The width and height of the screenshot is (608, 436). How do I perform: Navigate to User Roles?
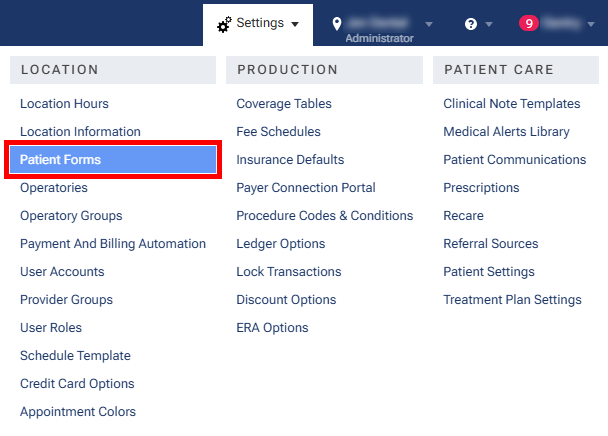[x=51, y=328]
